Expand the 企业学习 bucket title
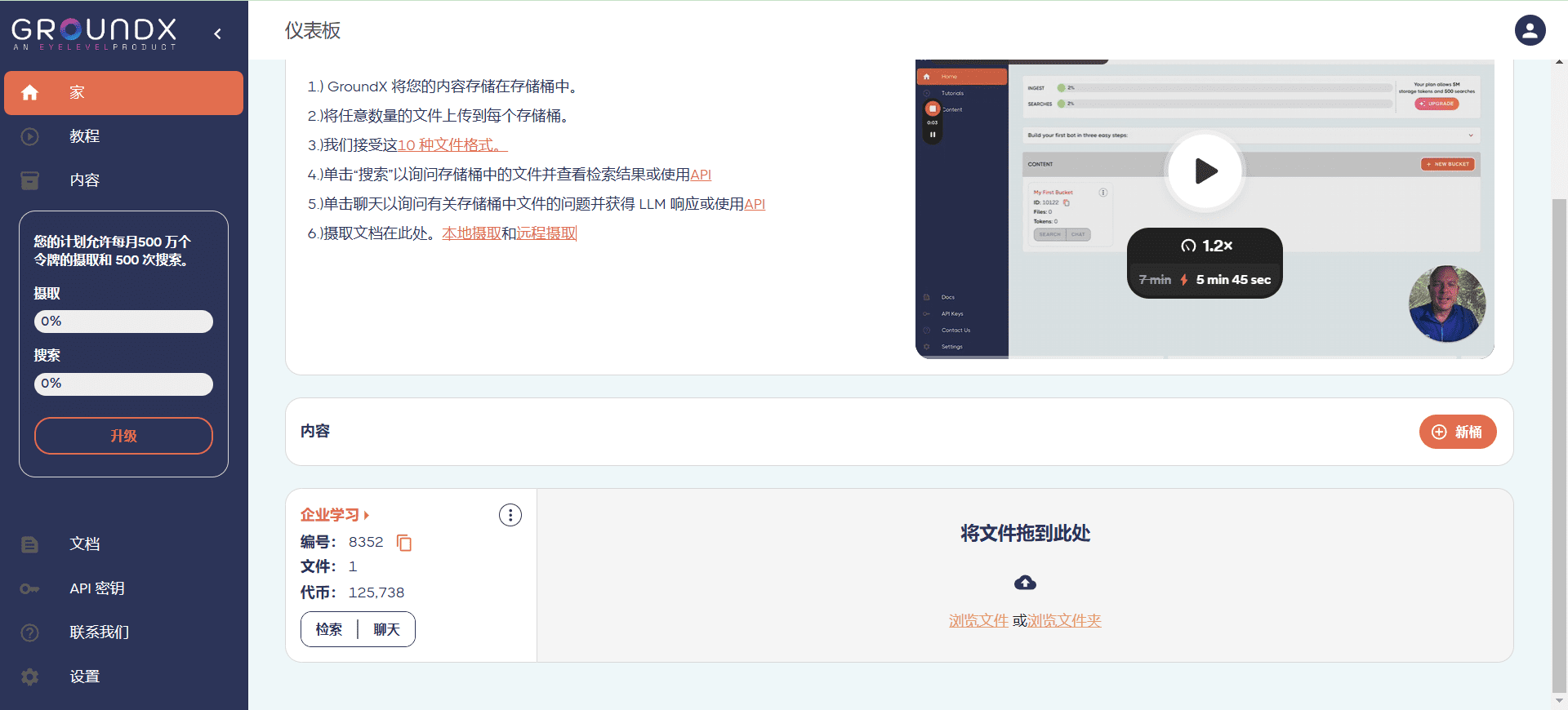Viewport: 1568px width, 710px height. click(335, 515)
